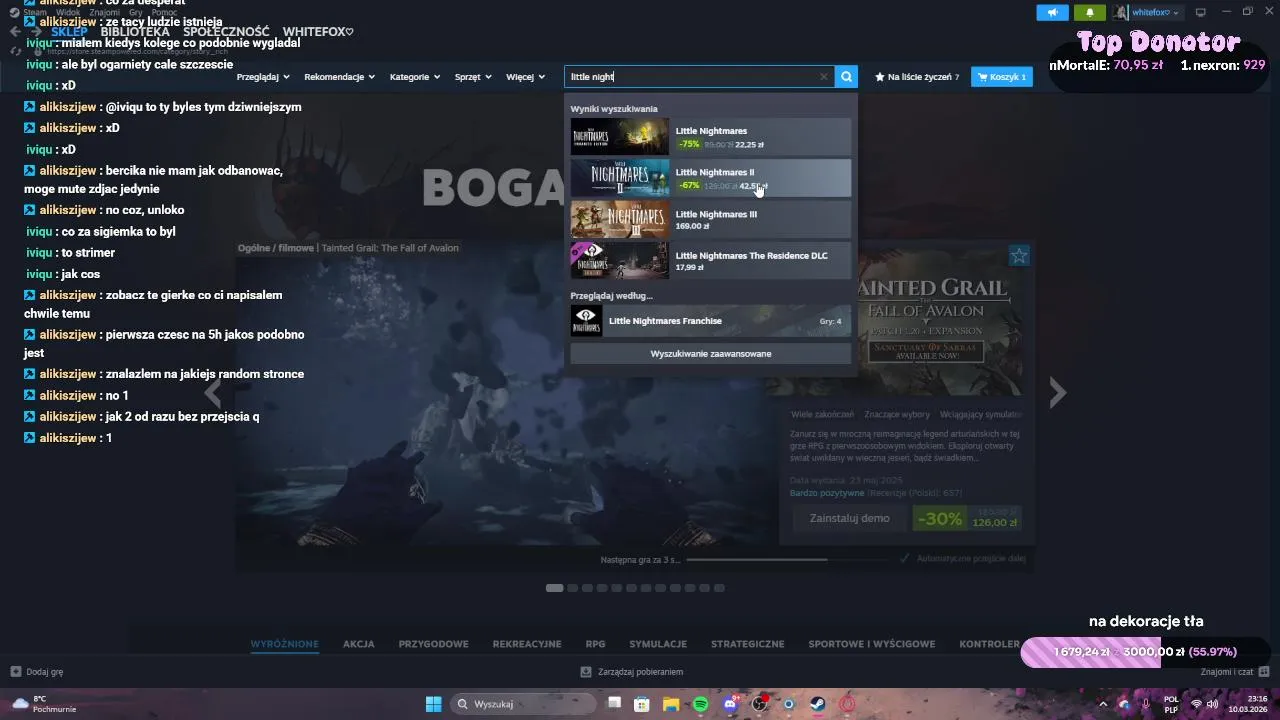Show next featured game with right arrow

click(x=1057, y=393)
